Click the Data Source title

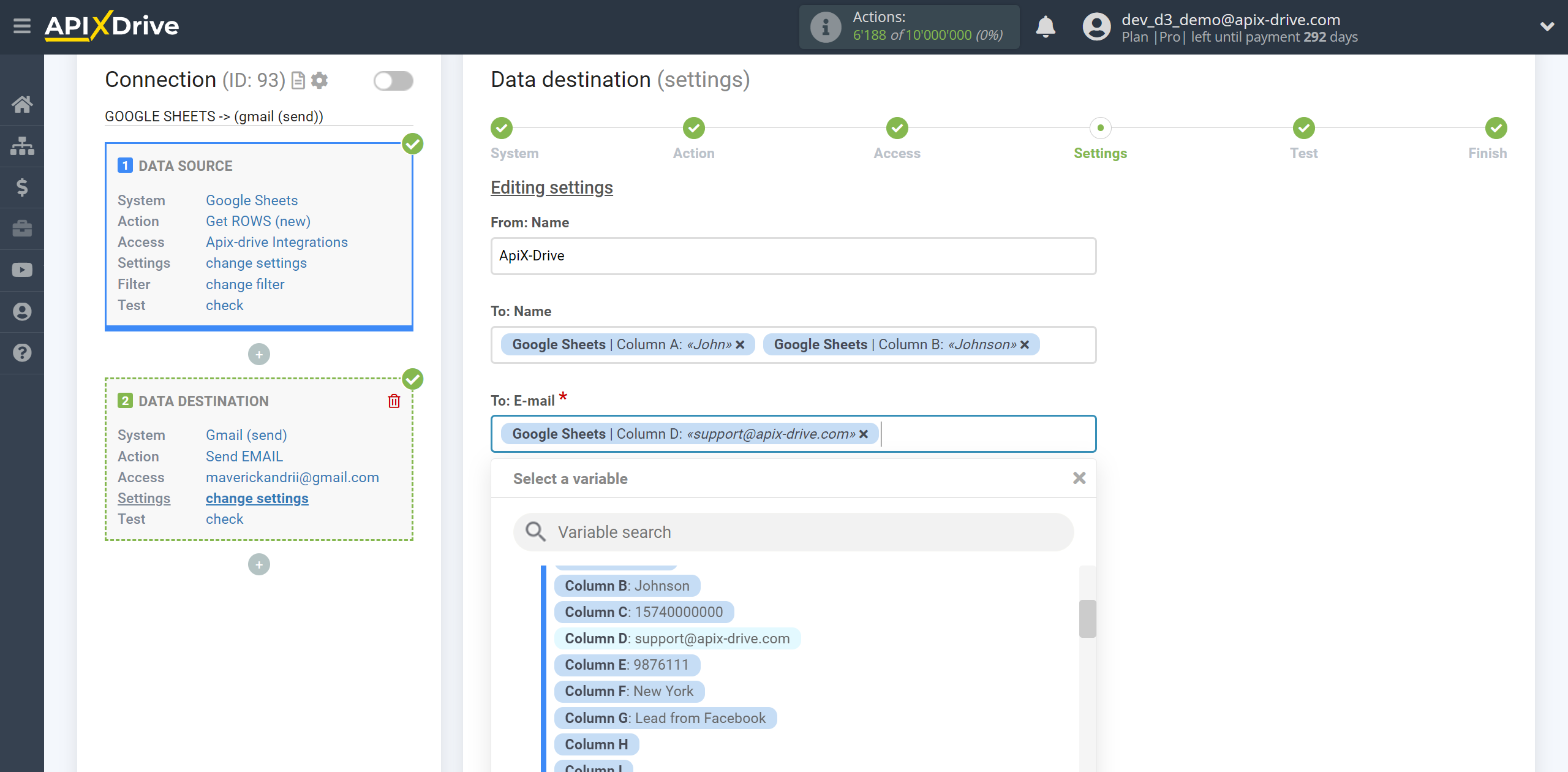click(185, 166)
